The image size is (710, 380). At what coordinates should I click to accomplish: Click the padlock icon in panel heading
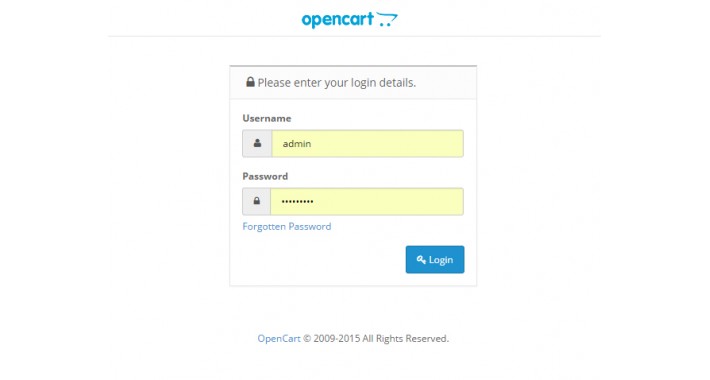click(250, 82)
